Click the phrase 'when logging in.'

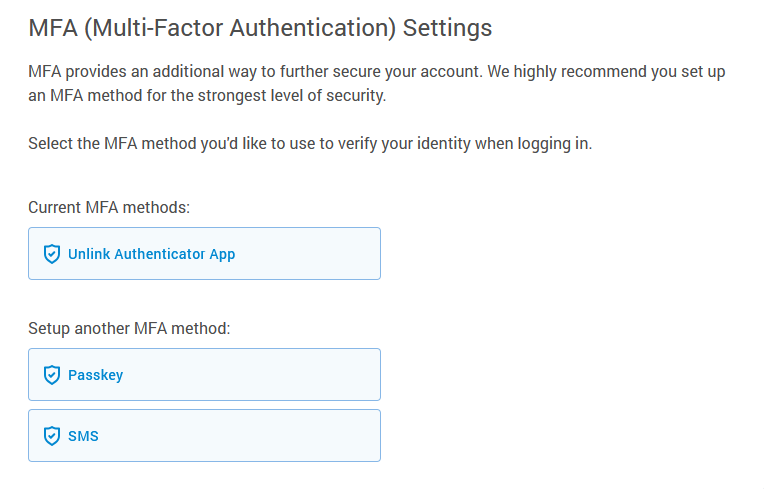(x=534, y=144)
